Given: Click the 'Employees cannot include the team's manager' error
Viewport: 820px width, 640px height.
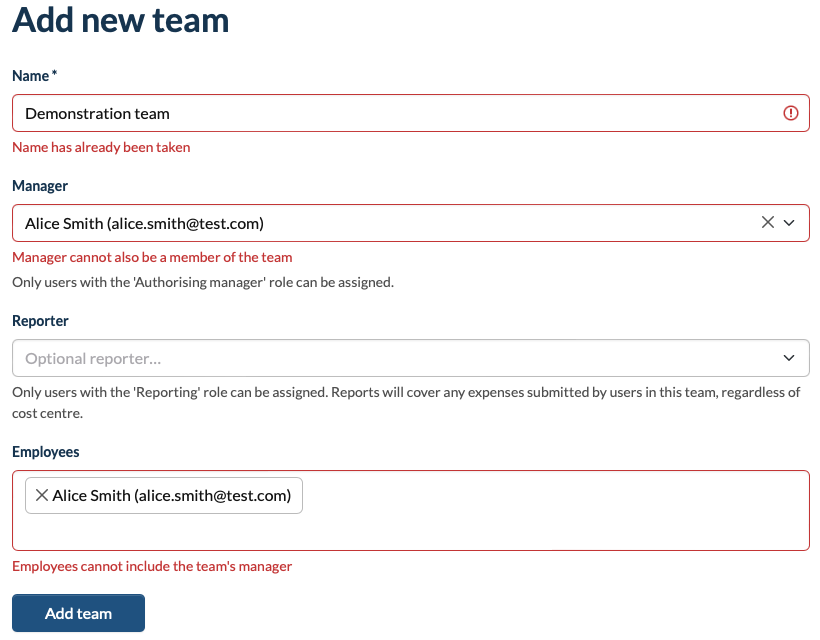Looking at the screenshot, I should click(152, 566).
